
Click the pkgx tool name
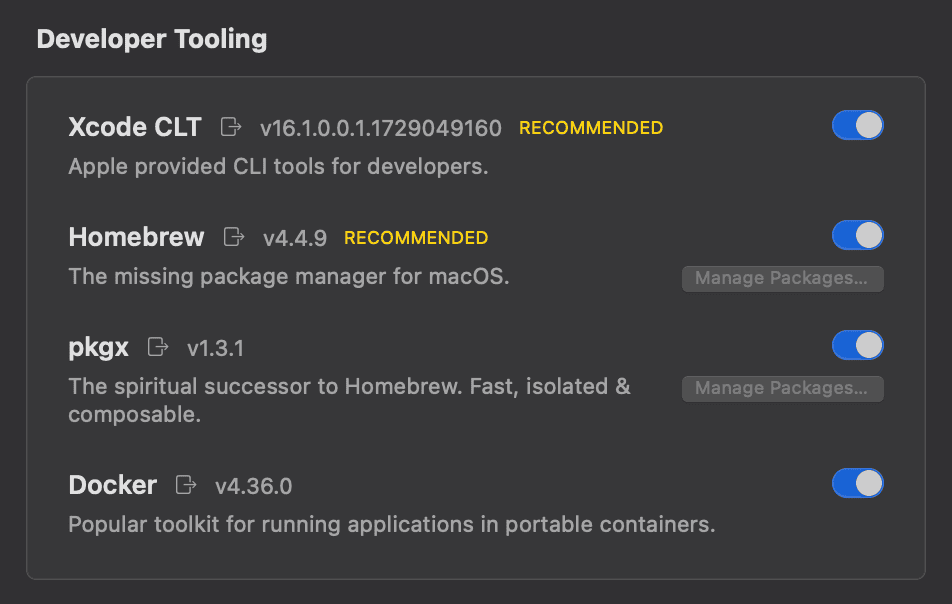pos(98,347)
